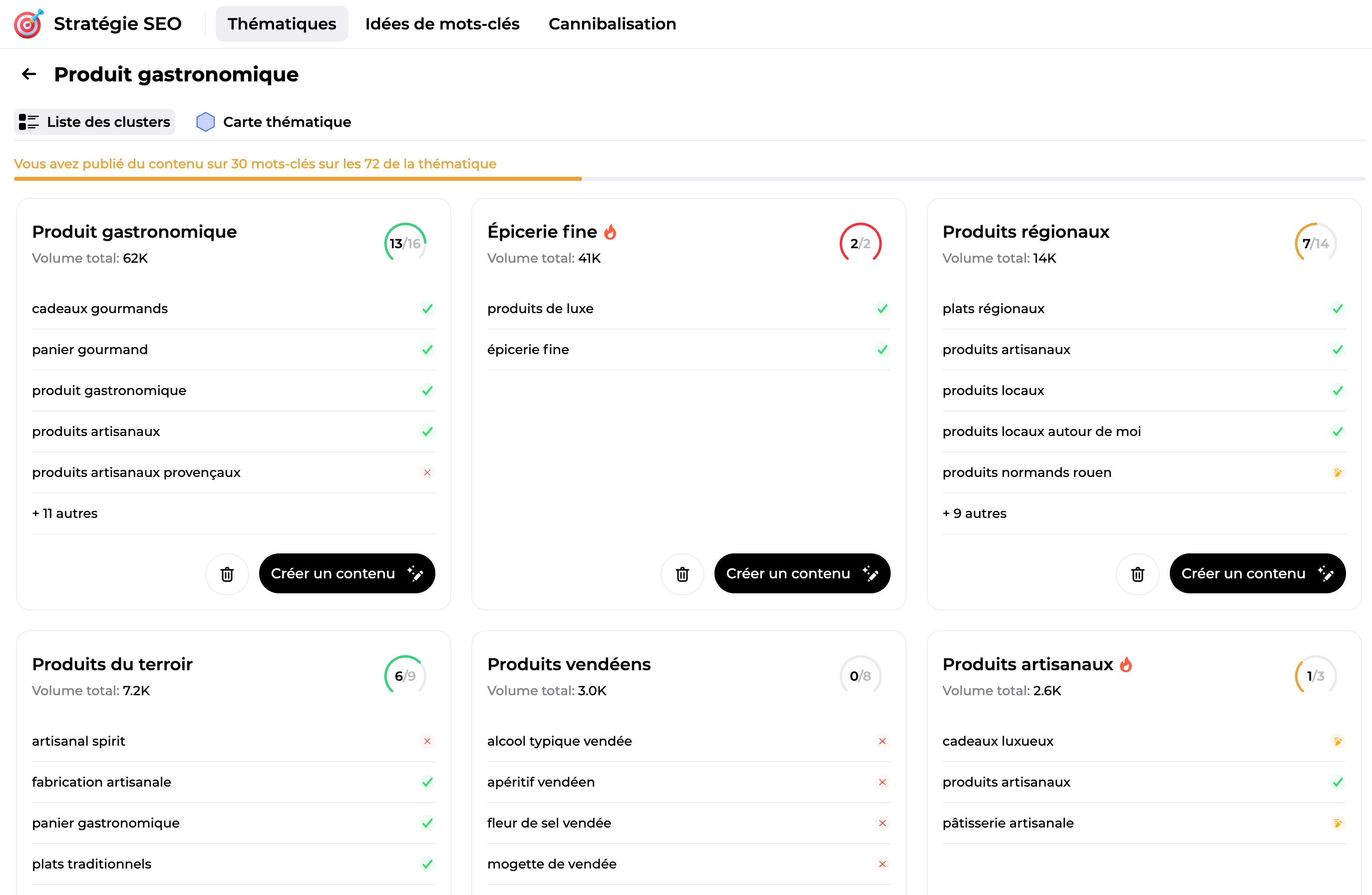Click green check for produits de luxe

(x=882, y=309)
